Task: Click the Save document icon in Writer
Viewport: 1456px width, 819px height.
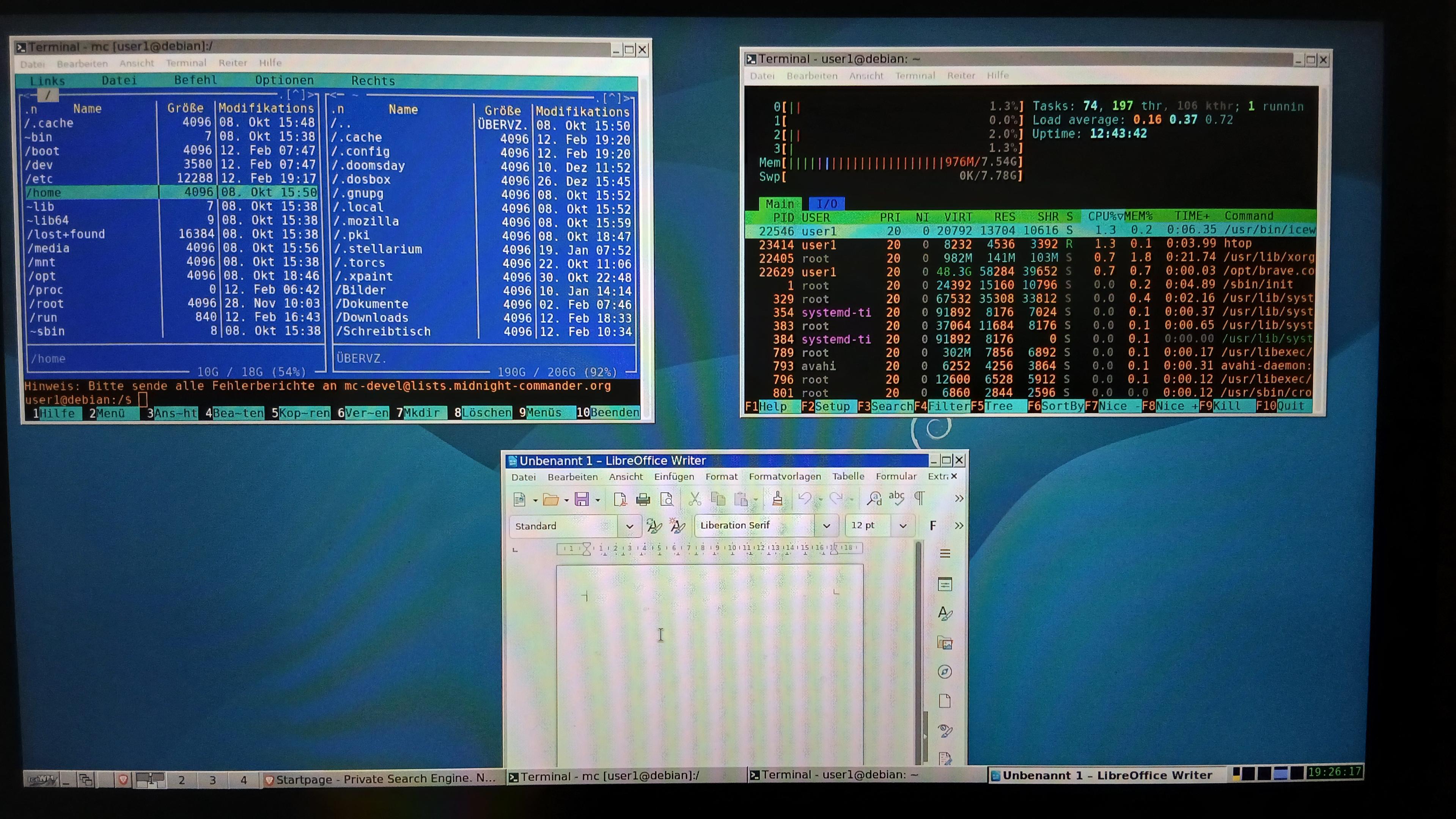Action: coord(582,499)
